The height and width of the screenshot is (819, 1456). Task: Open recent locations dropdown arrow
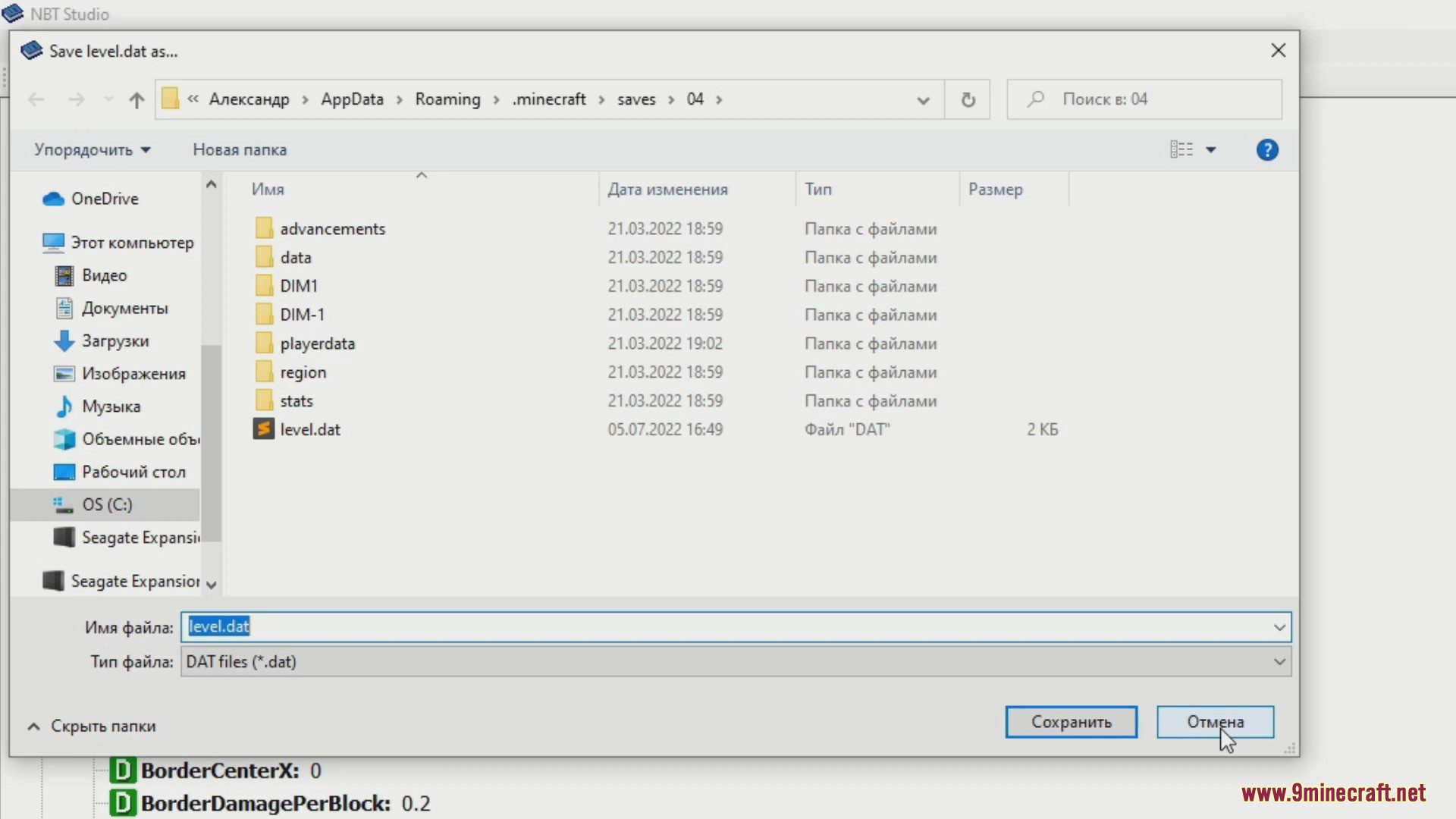(108, 99)
